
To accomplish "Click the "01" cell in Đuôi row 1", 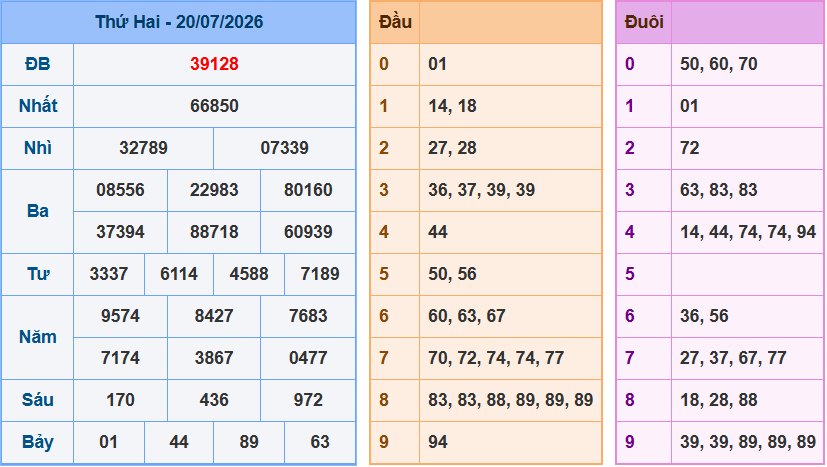I will [747, 106].
